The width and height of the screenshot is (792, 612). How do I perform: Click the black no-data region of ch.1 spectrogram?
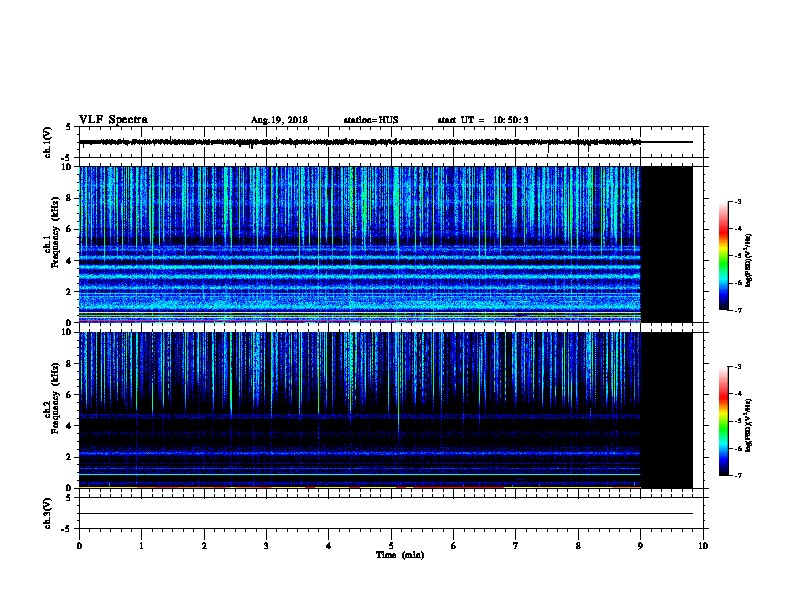coord(667,244)
